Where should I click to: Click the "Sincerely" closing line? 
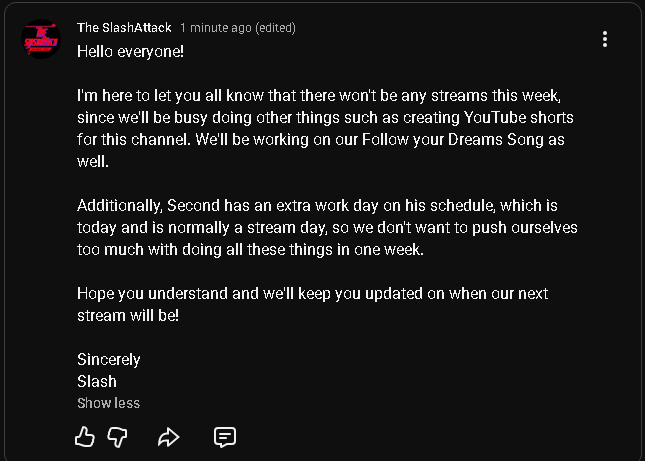109,359
